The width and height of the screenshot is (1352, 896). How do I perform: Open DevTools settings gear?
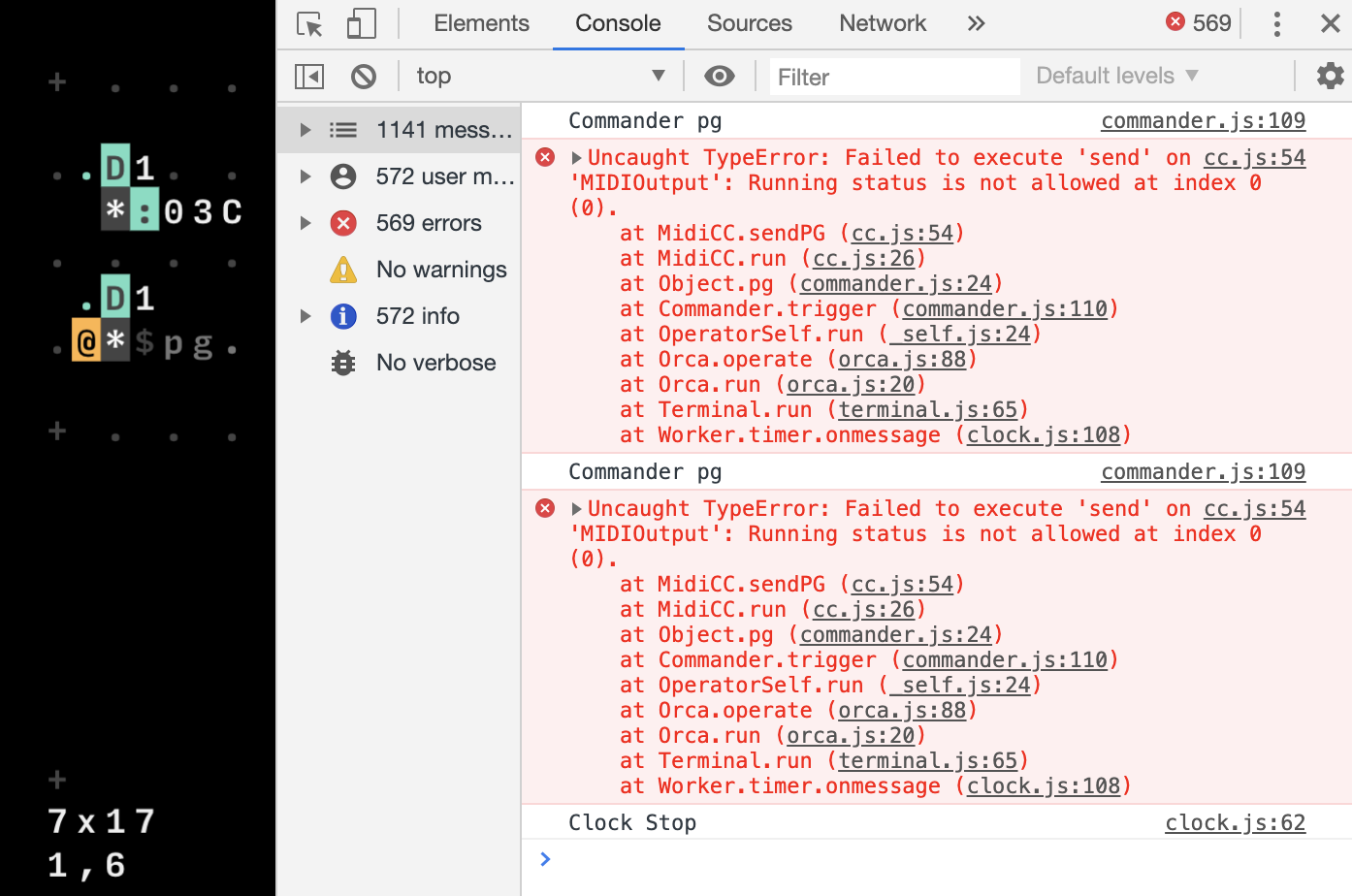[1330, 75]
